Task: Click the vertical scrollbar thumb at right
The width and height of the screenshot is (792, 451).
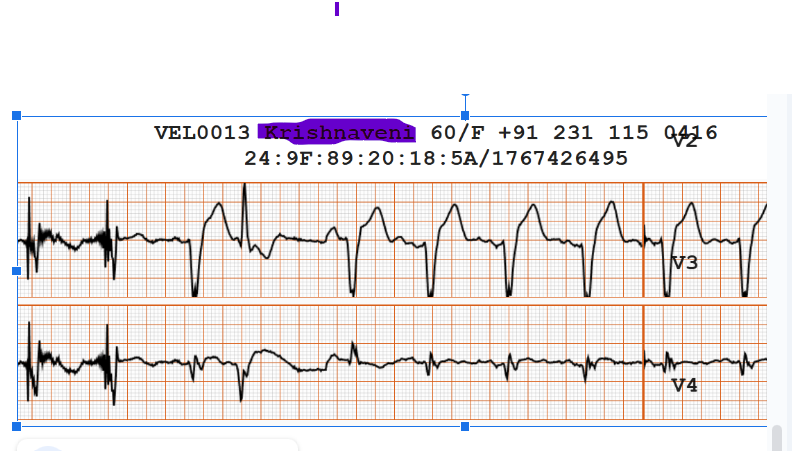Action: pyautogui.click(x=777, y=437)
